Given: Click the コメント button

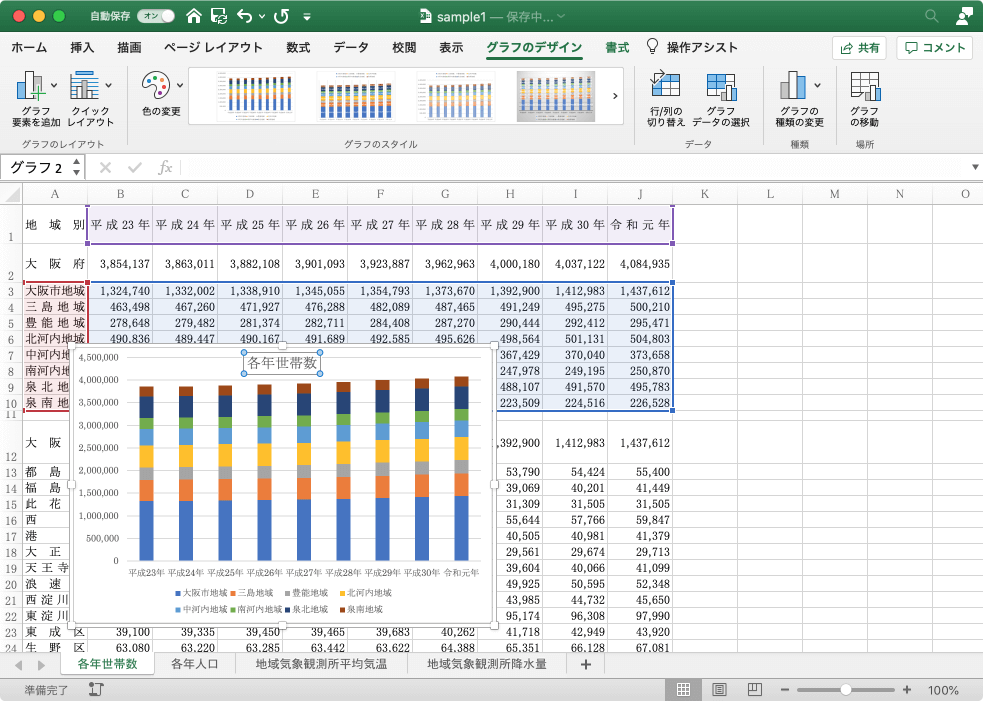Looking at the screenshot, I should (x=934, y=47).
